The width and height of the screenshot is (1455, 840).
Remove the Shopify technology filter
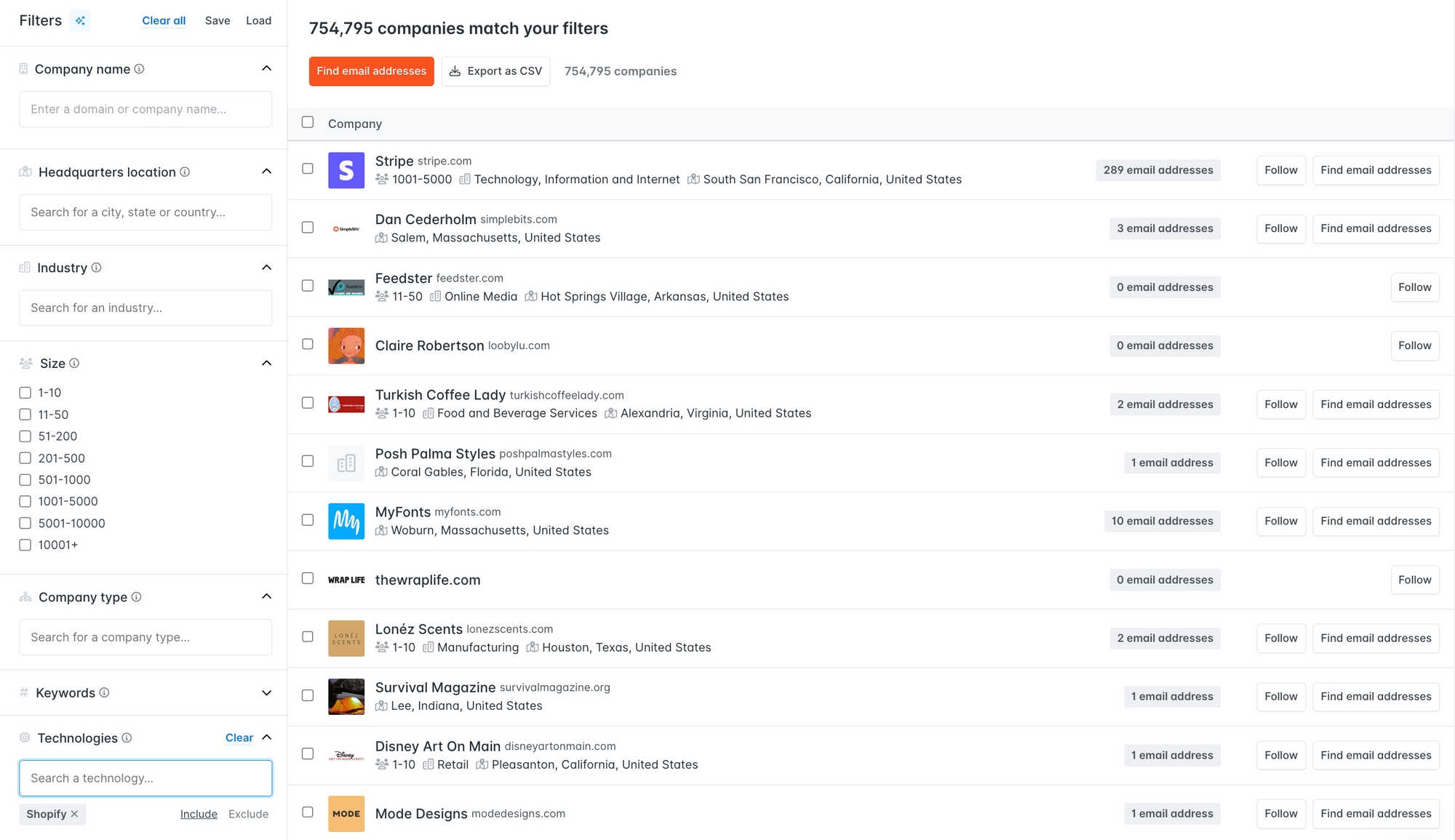pyautogui.click(x=75, y=813)
